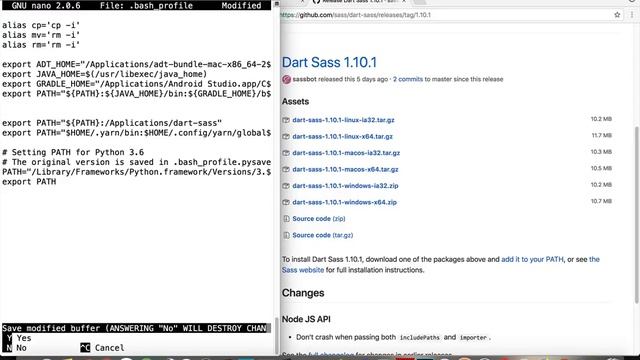Screen dimensions: 640x360
Task: Click the Assets heading
Action: [x=295, y=101]
